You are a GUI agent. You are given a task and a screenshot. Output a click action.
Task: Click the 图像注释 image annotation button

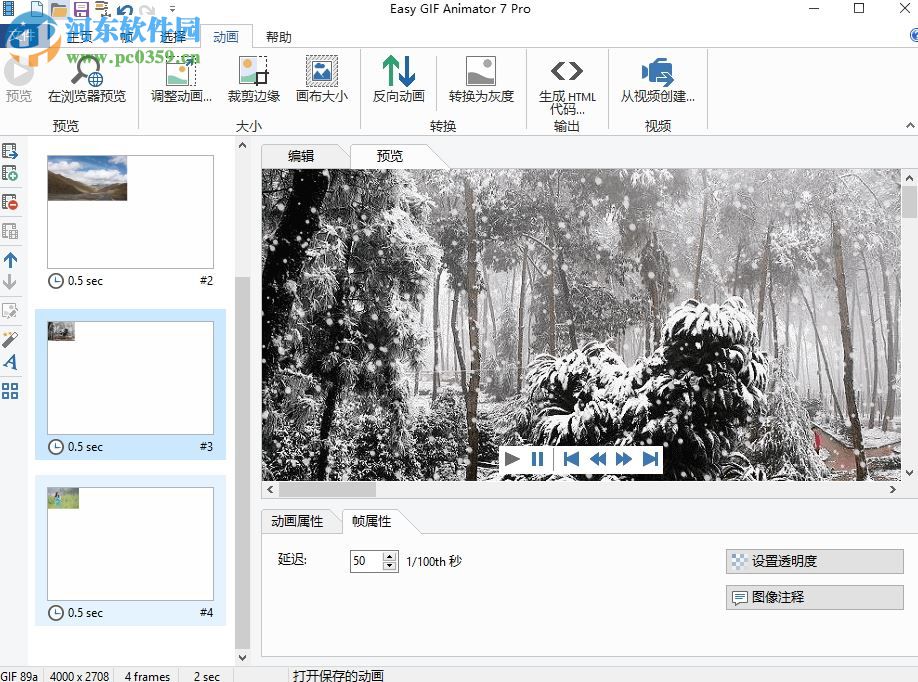point(813,597)
